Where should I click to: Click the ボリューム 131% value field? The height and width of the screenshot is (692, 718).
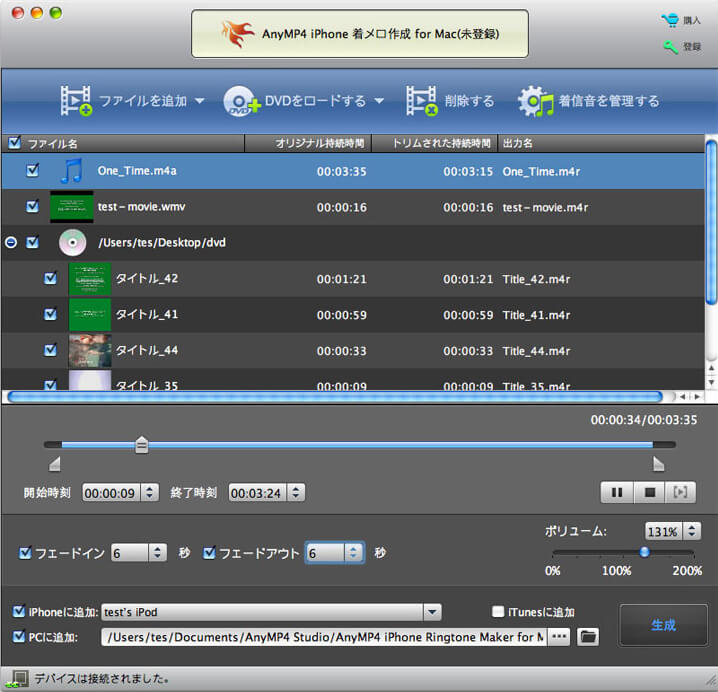click(x=663, y=532)
